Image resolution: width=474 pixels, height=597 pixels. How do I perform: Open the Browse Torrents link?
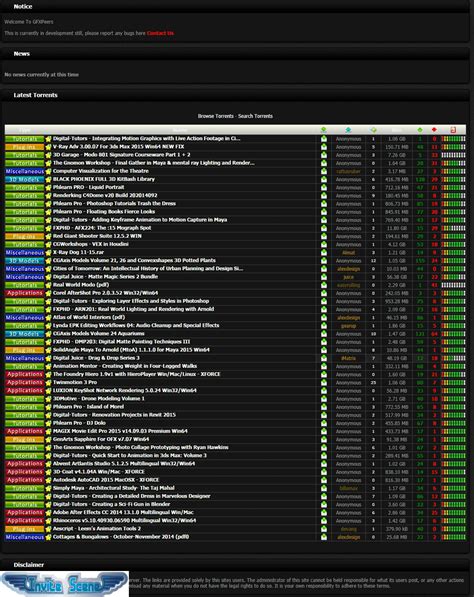pyautogui.click(x=215, y=116)
